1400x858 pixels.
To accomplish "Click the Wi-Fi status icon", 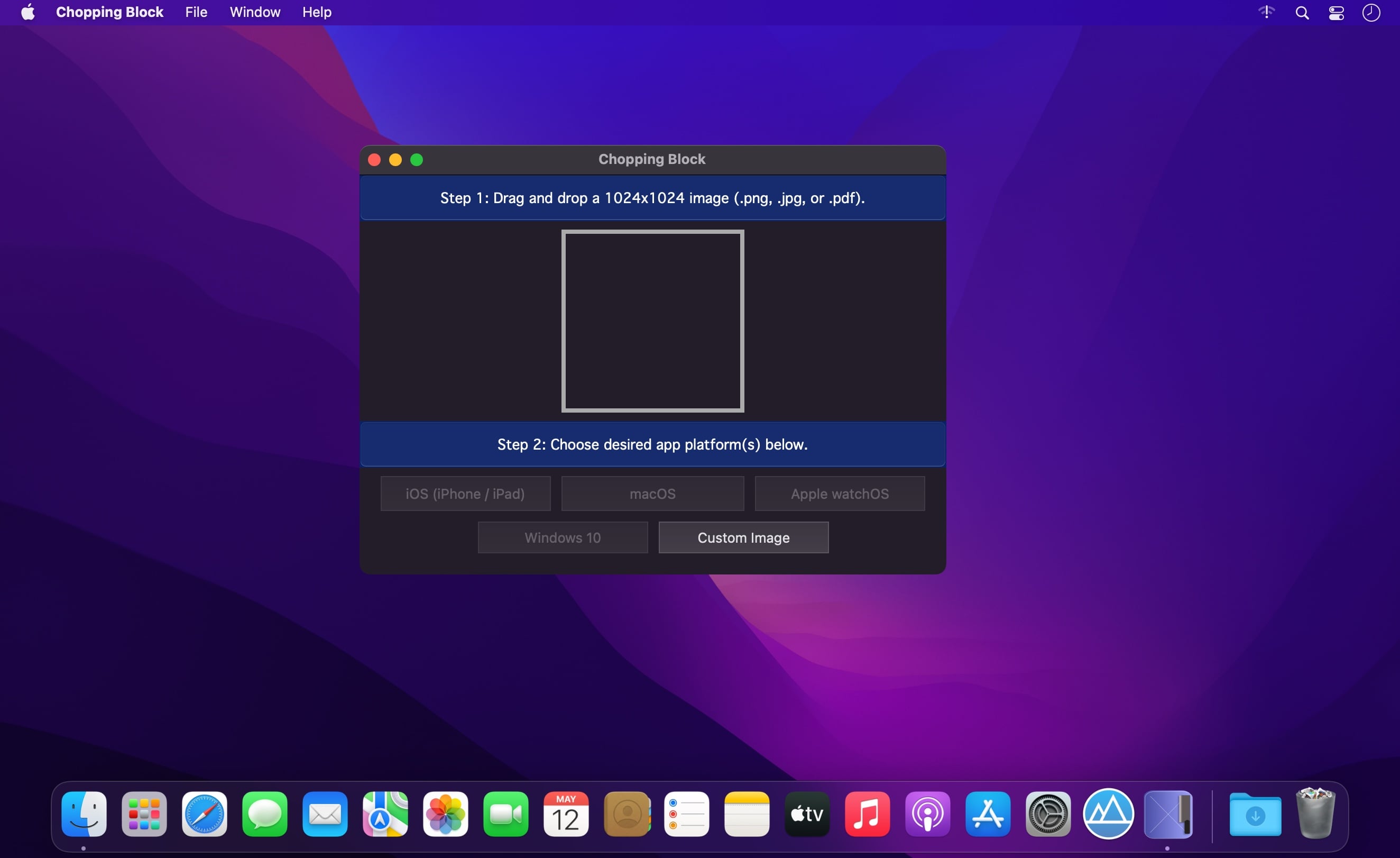I will [1266, 12].
